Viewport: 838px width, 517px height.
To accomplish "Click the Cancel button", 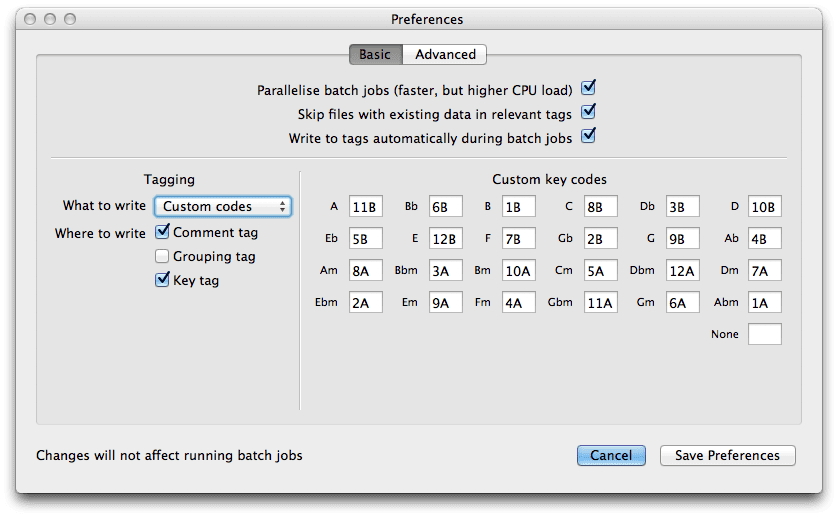I will point(611,455).
